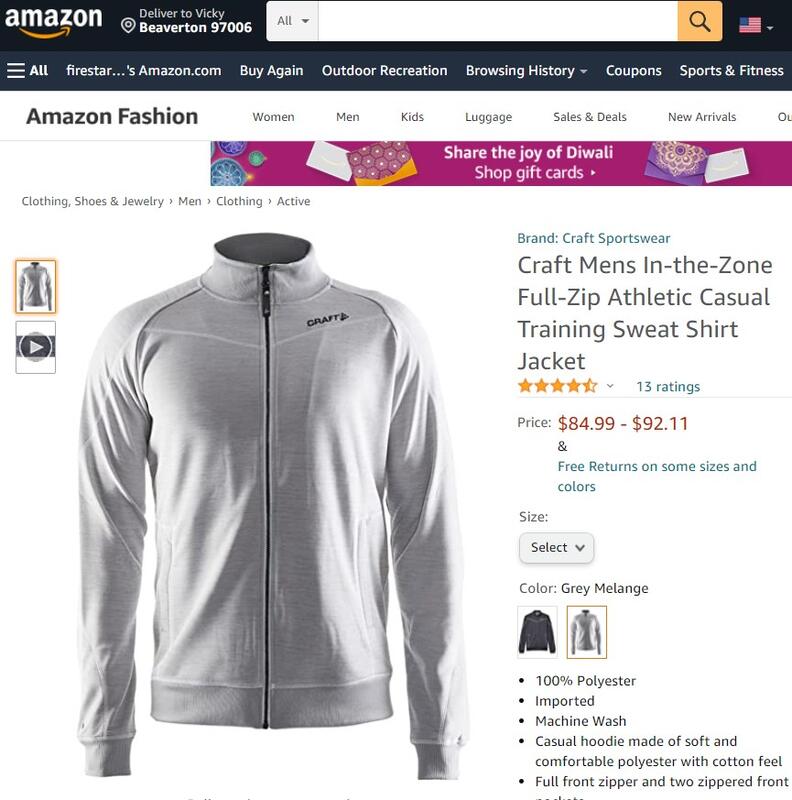Choose the Grey Melange color swatch

click(x=587, y=632)
